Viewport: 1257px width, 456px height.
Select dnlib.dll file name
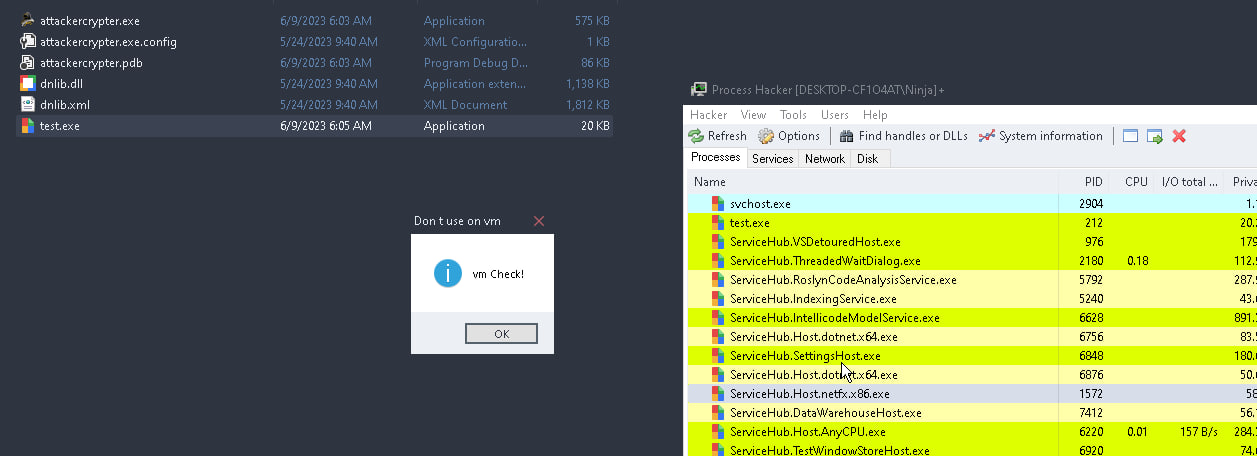(61, 84)
